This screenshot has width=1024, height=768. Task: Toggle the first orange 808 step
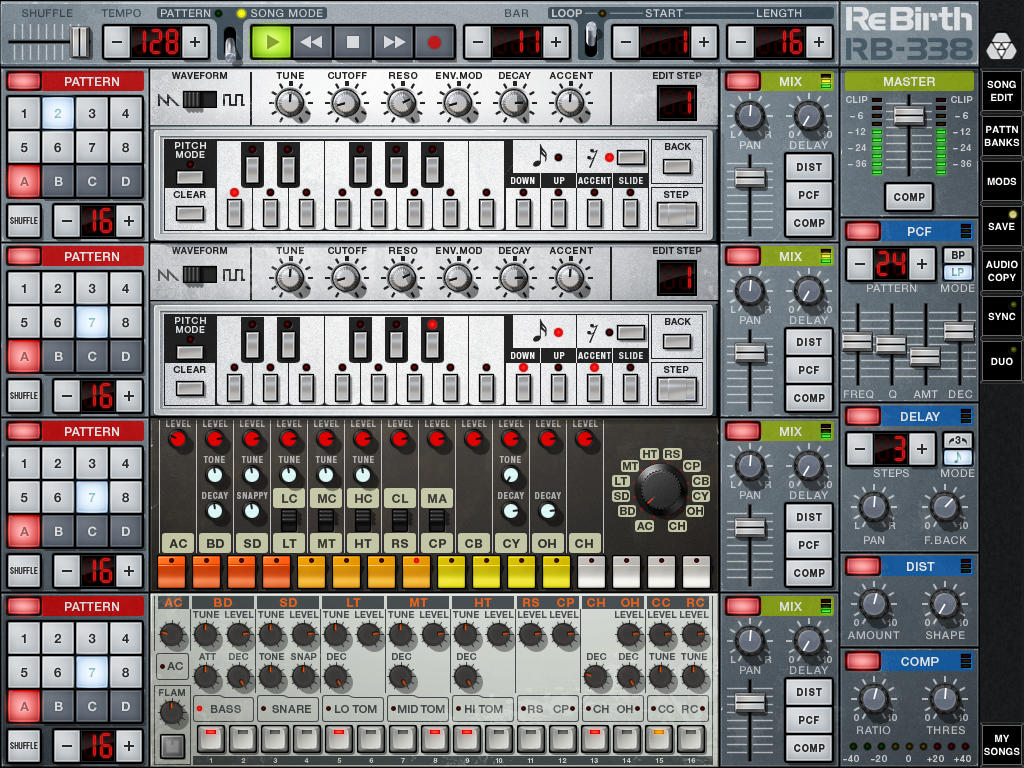click(x=171, y=572)
